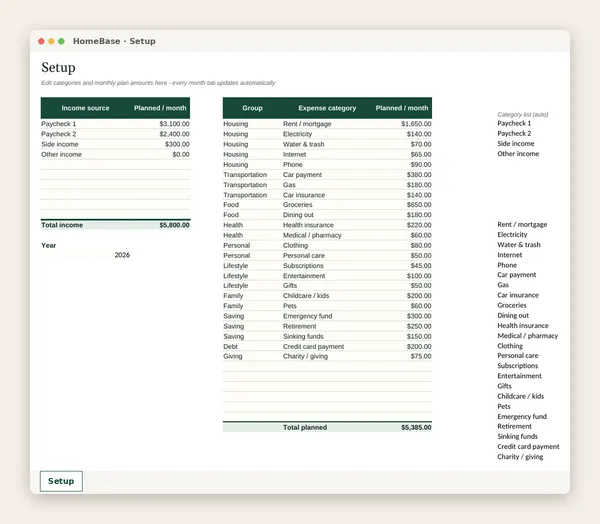Screen dimensions: 600x524
Task: Click the red close window button
Action: (x=41, y=41)
